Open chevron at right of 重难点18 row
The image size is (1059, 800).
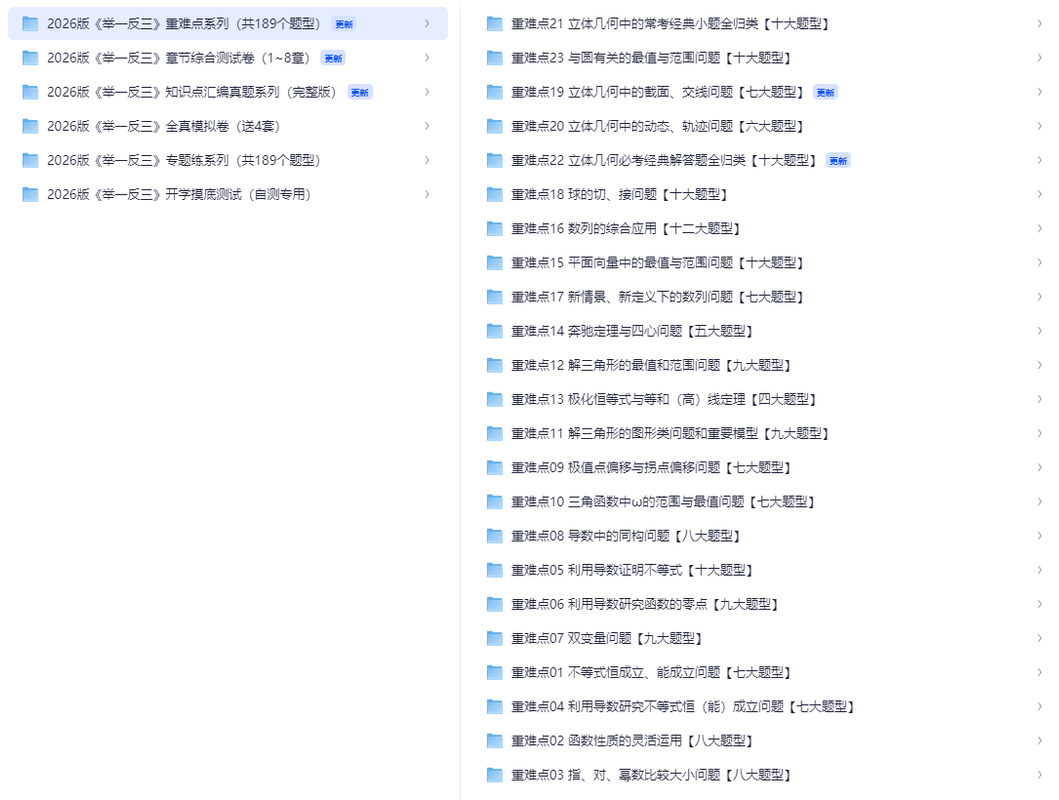1039,194
